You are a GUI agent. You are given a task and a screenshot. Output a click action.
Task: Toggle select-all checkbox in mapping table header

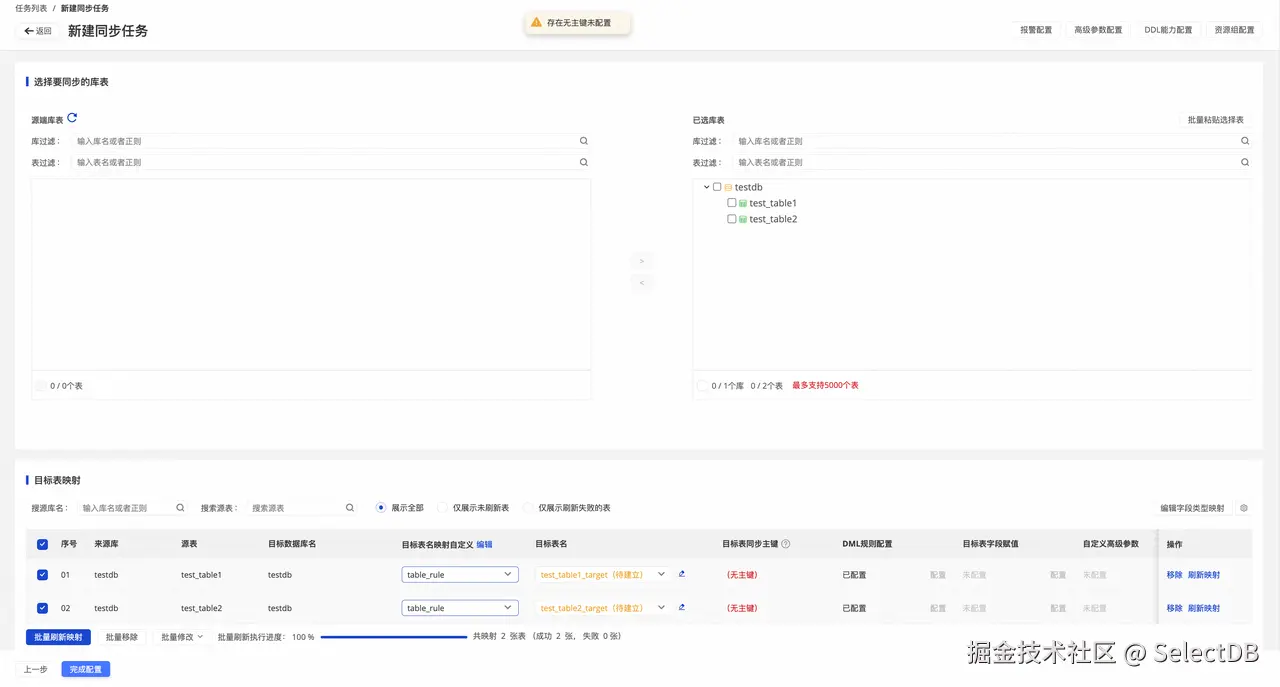(x=42, y=545)
